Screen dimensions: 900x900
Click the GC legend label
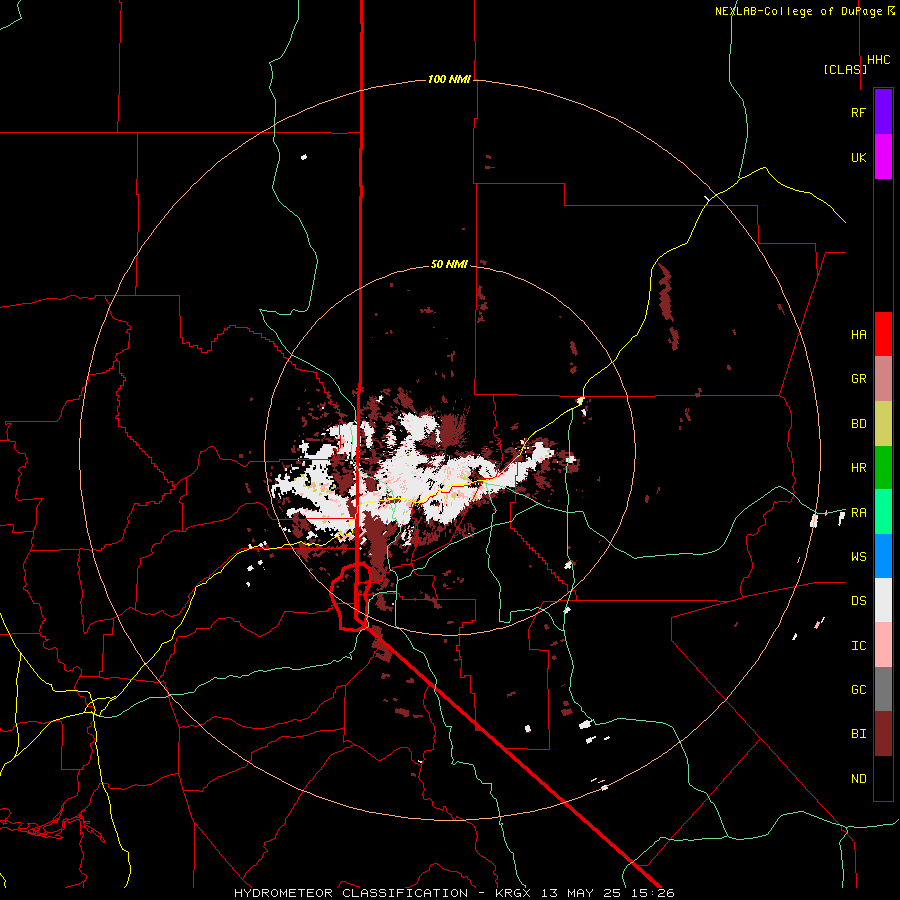coord(858,690)
